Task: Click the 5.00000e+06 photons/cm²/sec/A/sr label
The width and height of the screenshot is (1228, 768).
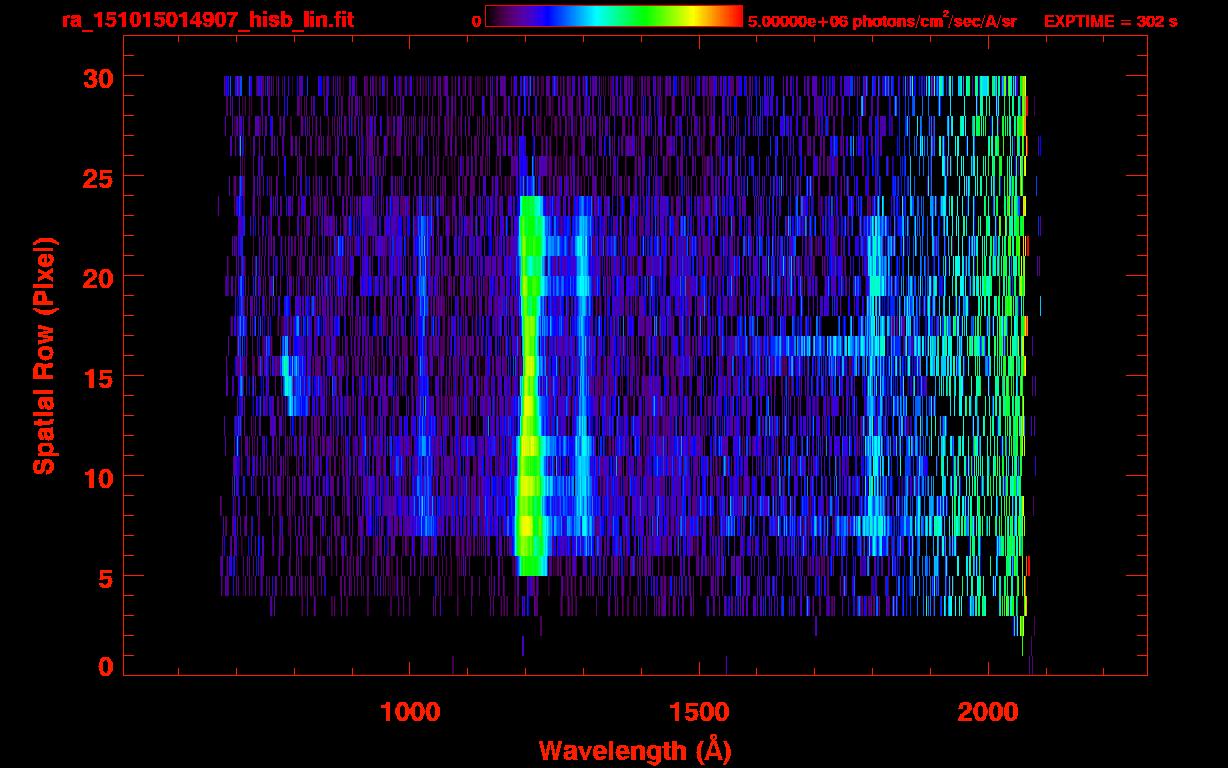Action: [x=882, y=20]
